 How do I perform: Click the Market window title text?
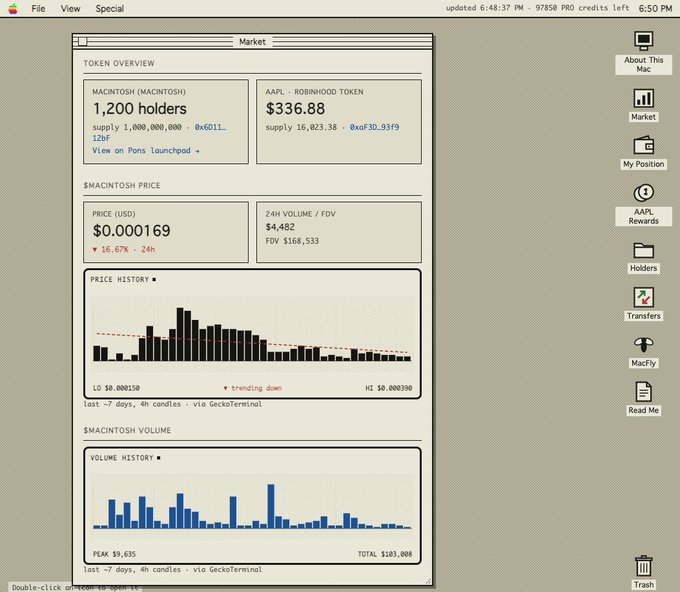(252, 42)
